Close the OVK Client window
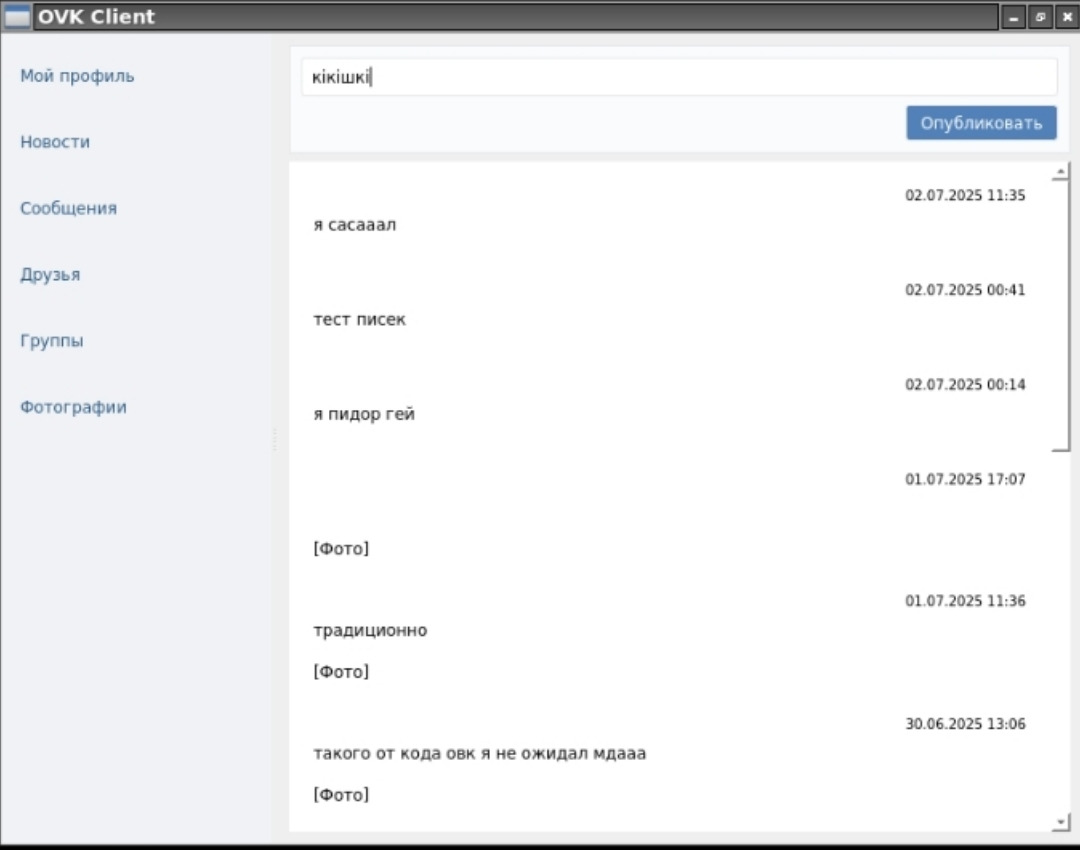Viewport: 1080px width, 850px height. click(1066, 17)
